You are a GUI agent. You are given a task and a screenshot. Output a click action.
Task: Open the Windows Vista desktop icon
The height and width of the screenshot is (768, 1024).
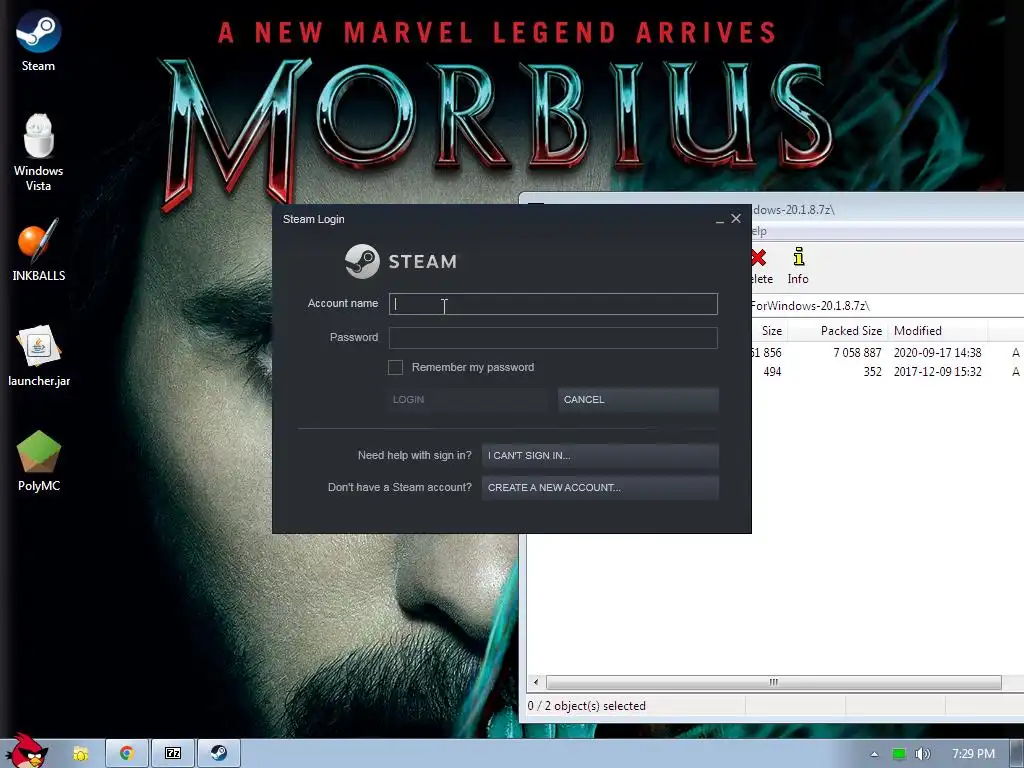[38, 152]
